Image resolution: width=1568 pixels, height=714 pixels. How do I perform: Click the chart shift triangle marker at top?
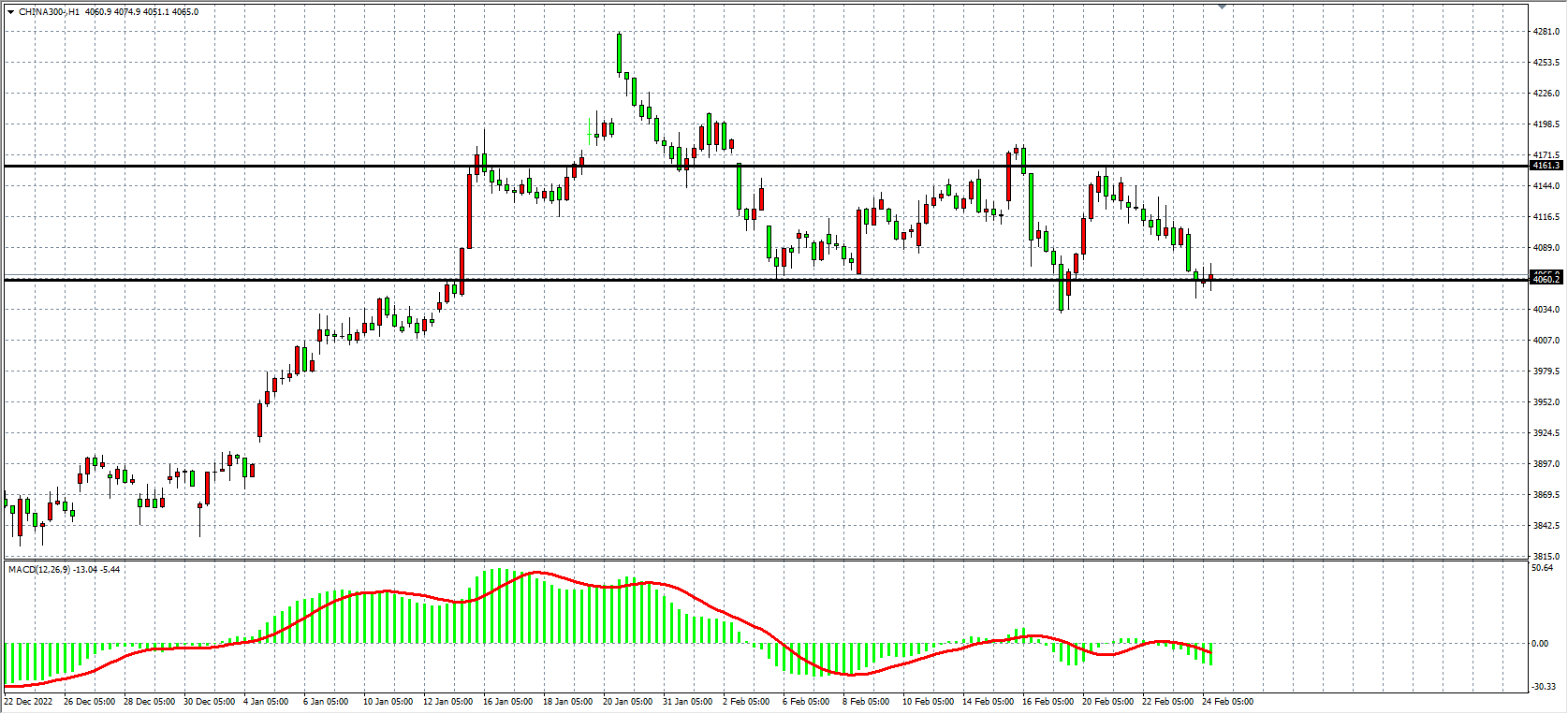pos(1222,7)
